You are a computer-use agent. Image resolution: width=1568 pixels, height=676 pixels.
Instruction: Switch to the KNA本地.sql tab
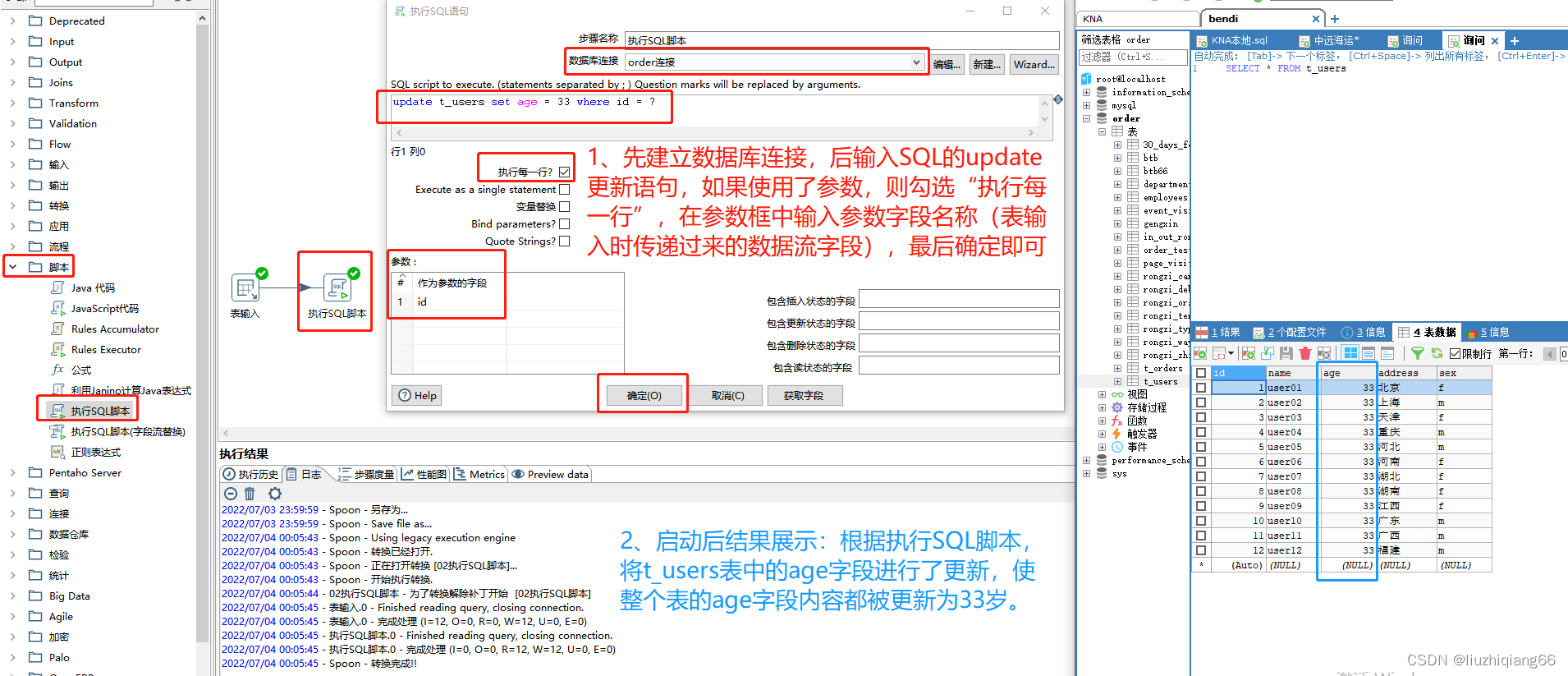pos(1232,40)
